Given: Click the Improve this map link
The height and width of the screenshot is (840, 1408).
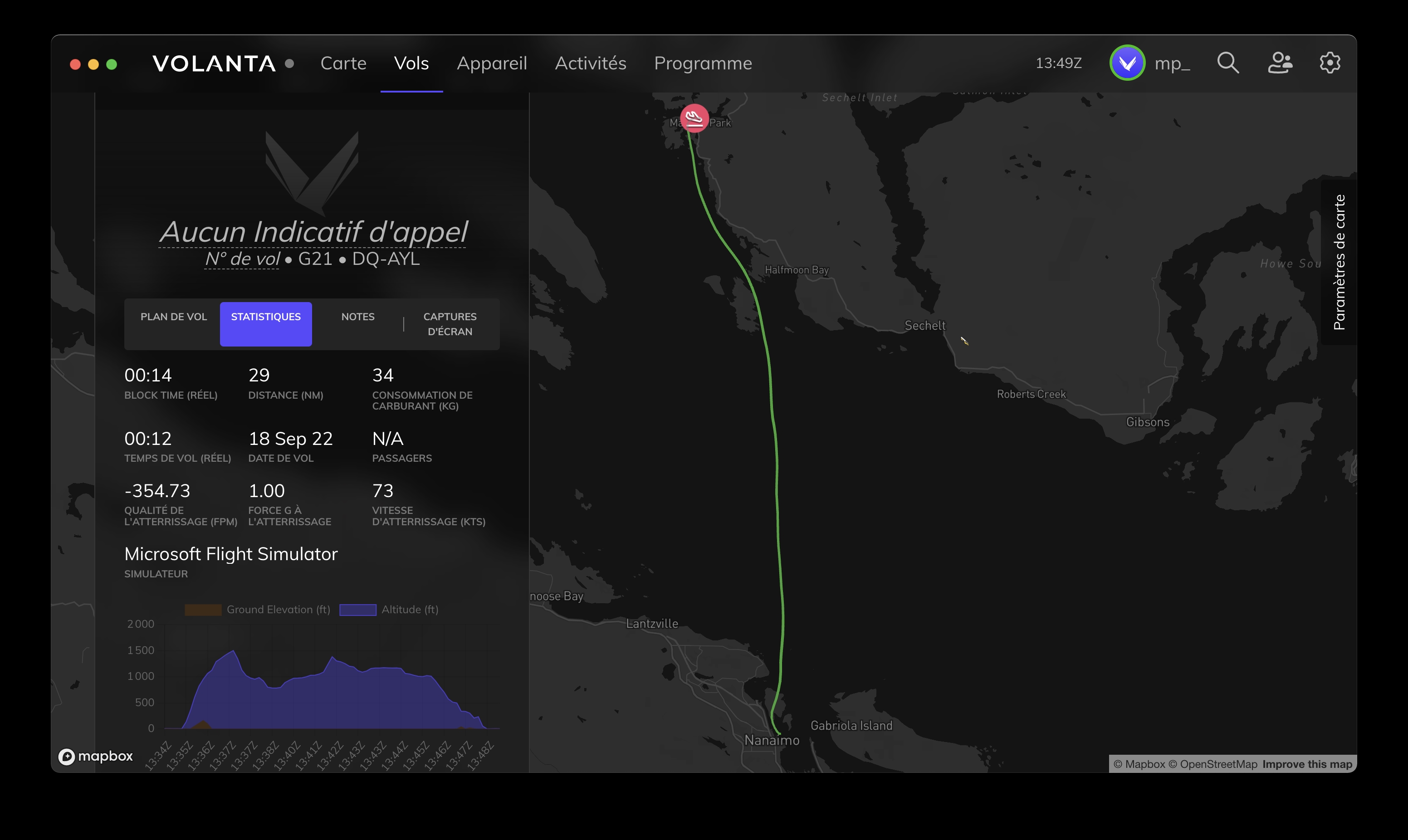Looking at the screenshot, I should (1307, 764).
